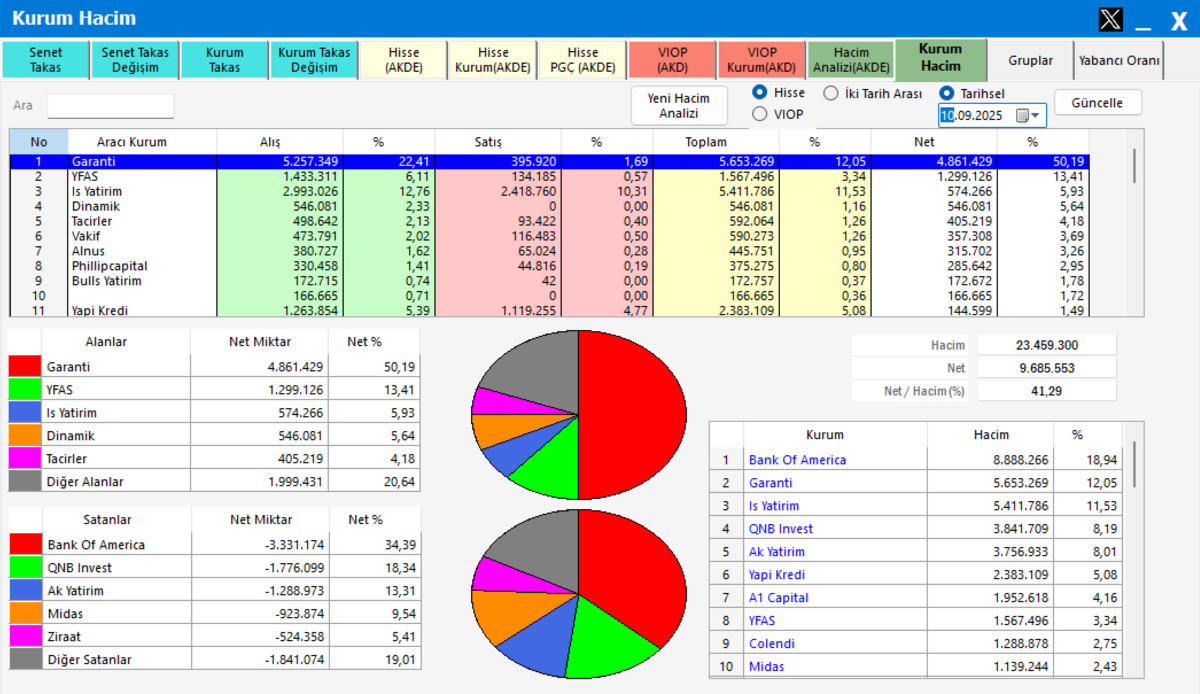Click the gray Diğer Satanlar swatch
Viewport: 1200px width, 694px height.
pyautogui.click(x=25, y=660)
